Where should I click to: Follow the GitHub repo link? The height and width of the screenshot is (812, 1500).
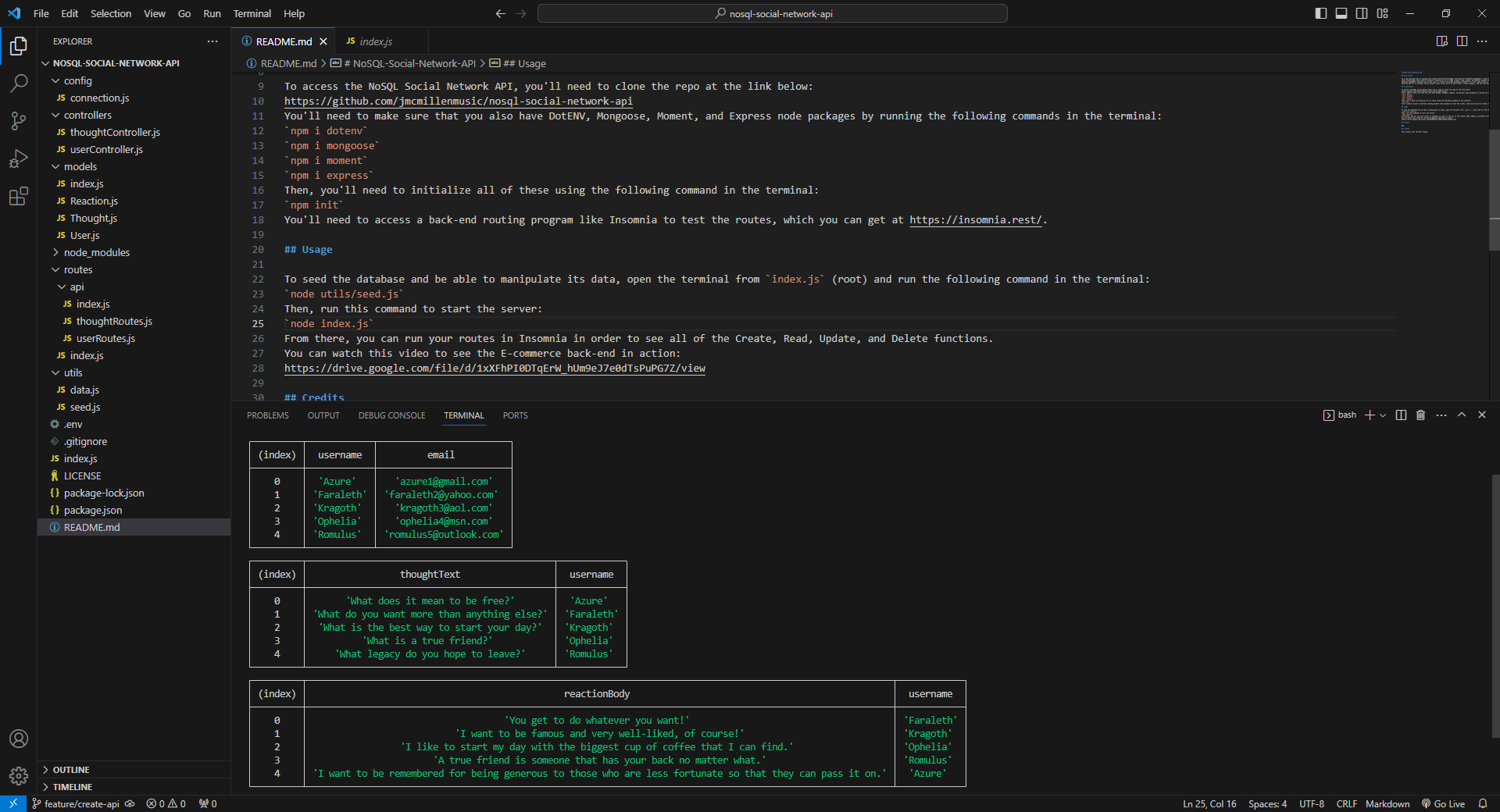459,101
